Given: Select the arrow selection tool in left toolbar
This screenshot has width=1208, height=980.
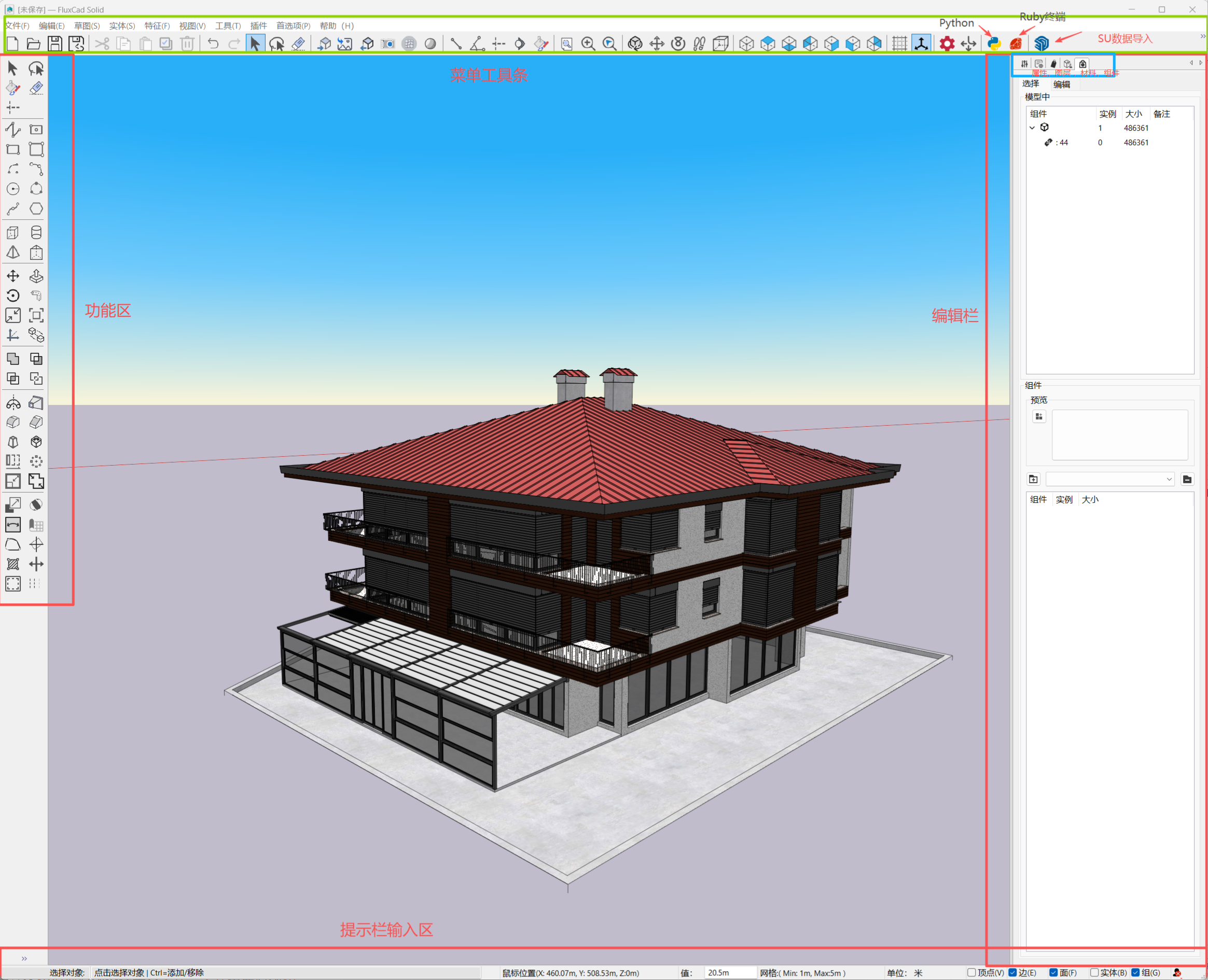Looking at the screenshot, I should click(12, 68).
